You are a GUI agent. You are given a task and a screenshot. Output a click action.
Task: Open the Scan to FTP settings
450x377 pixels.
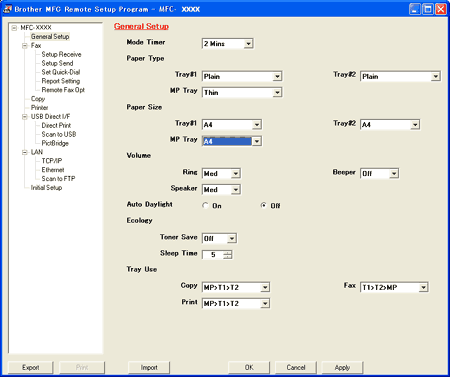[x=58, y=179]
